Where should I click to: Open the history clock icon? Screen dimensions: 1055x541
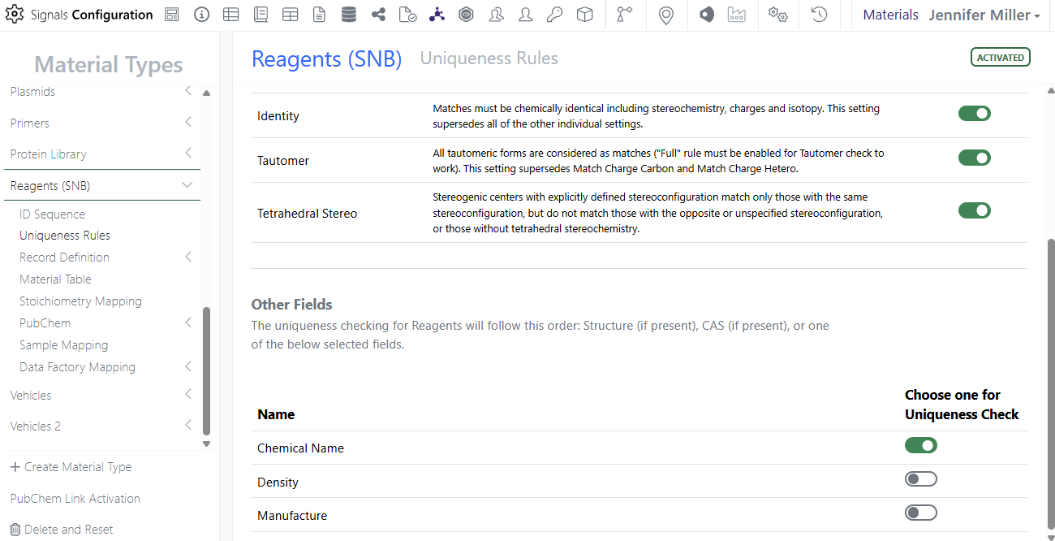click(819, 15)
